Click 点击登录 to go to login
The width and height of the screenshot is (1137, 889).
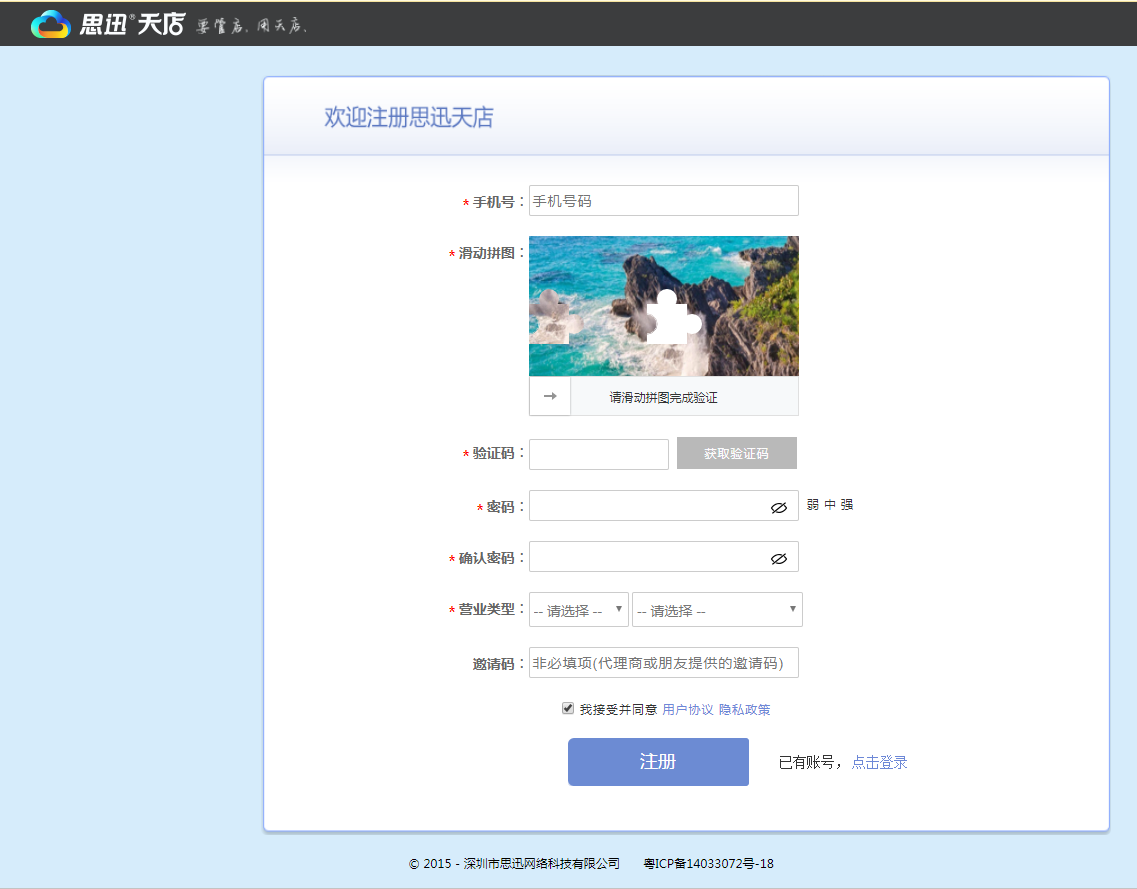click(x=878, y=761)
